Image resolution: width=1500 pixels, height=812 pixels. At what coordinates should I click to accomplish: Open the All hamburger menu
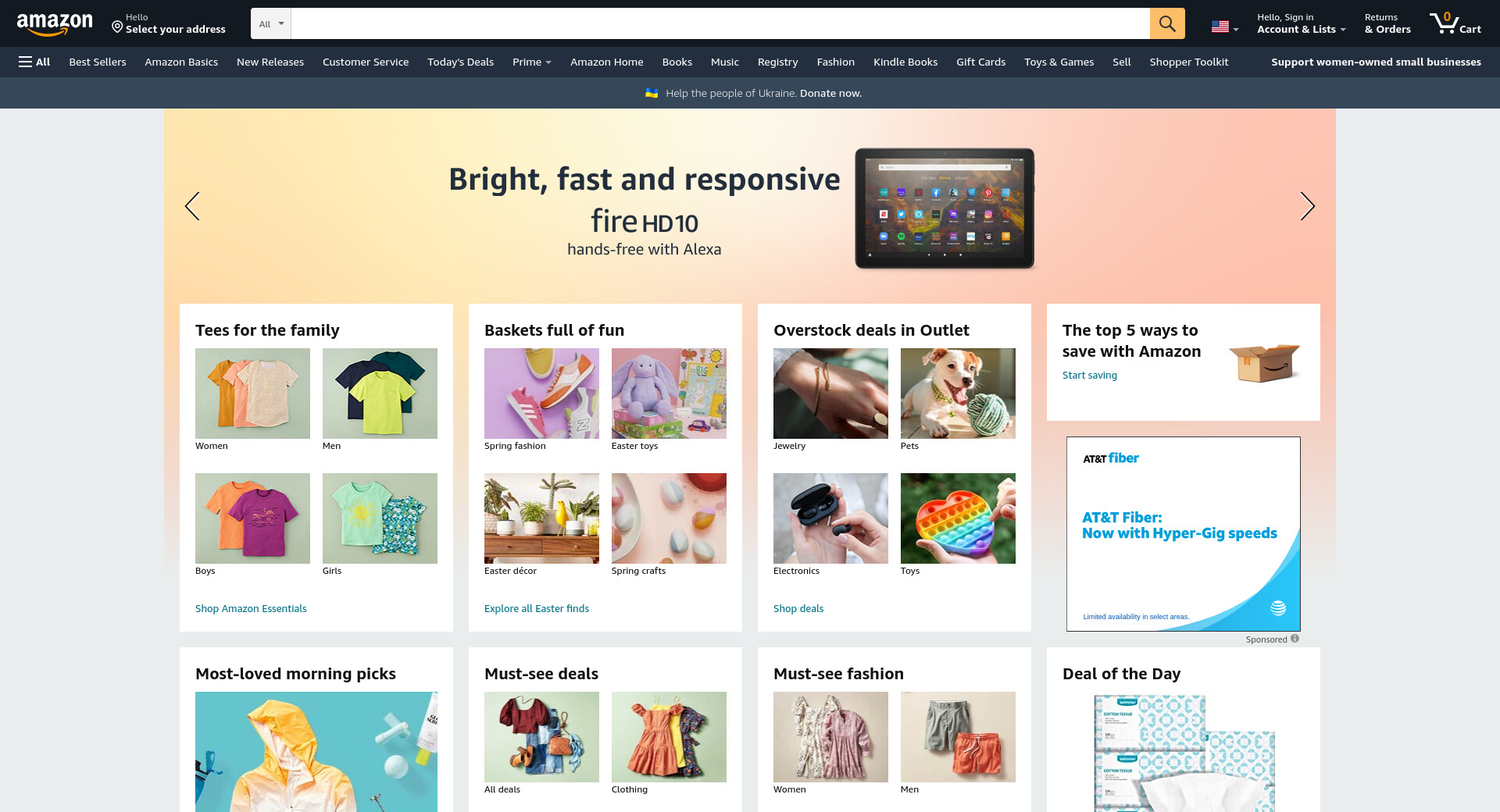[x=34, y=62]
